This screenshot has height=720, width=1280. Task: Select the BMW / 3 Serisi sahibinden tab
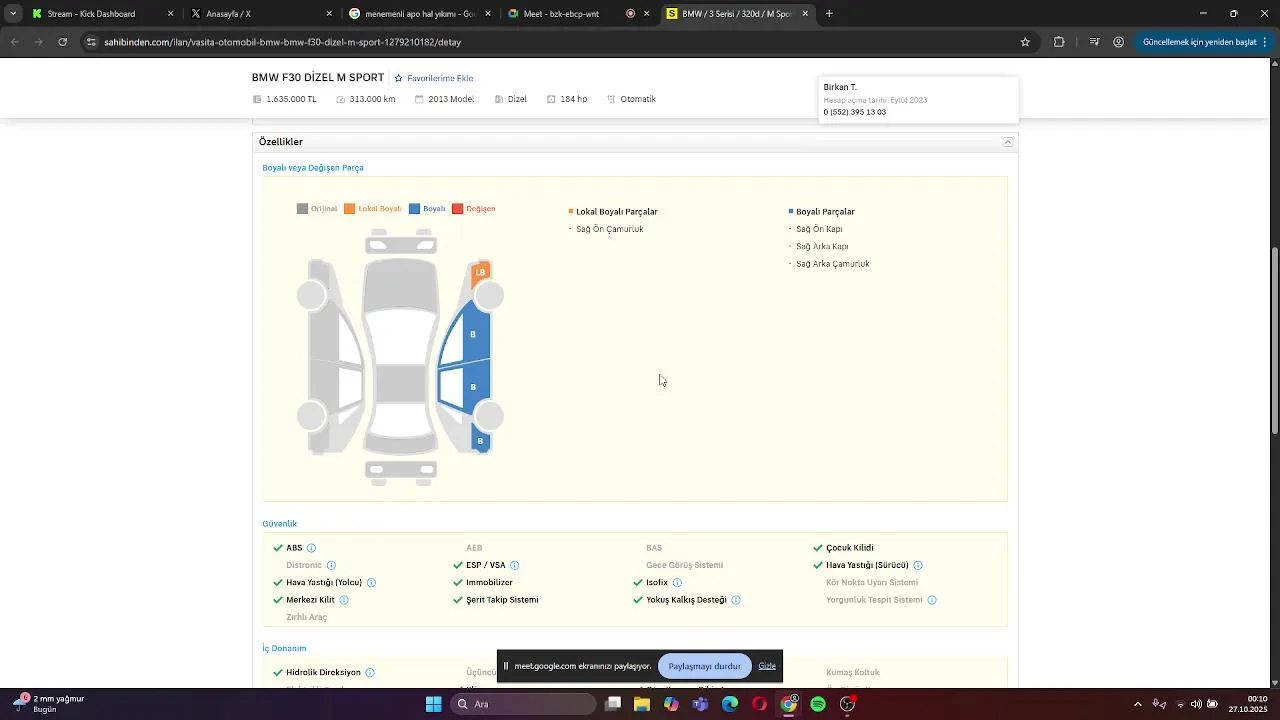pos(737,14)
